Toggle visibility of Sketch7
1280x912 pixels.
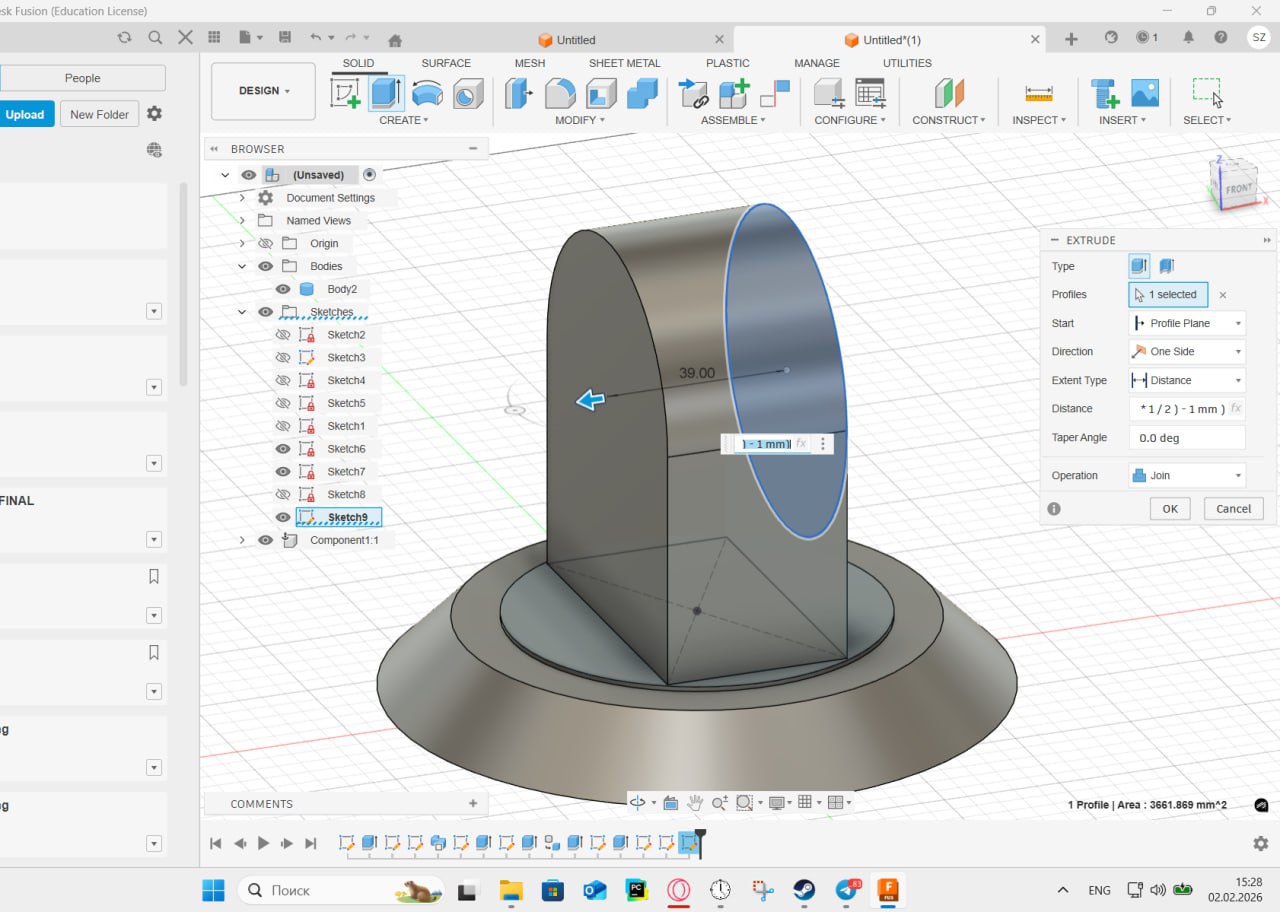point(283,472)
